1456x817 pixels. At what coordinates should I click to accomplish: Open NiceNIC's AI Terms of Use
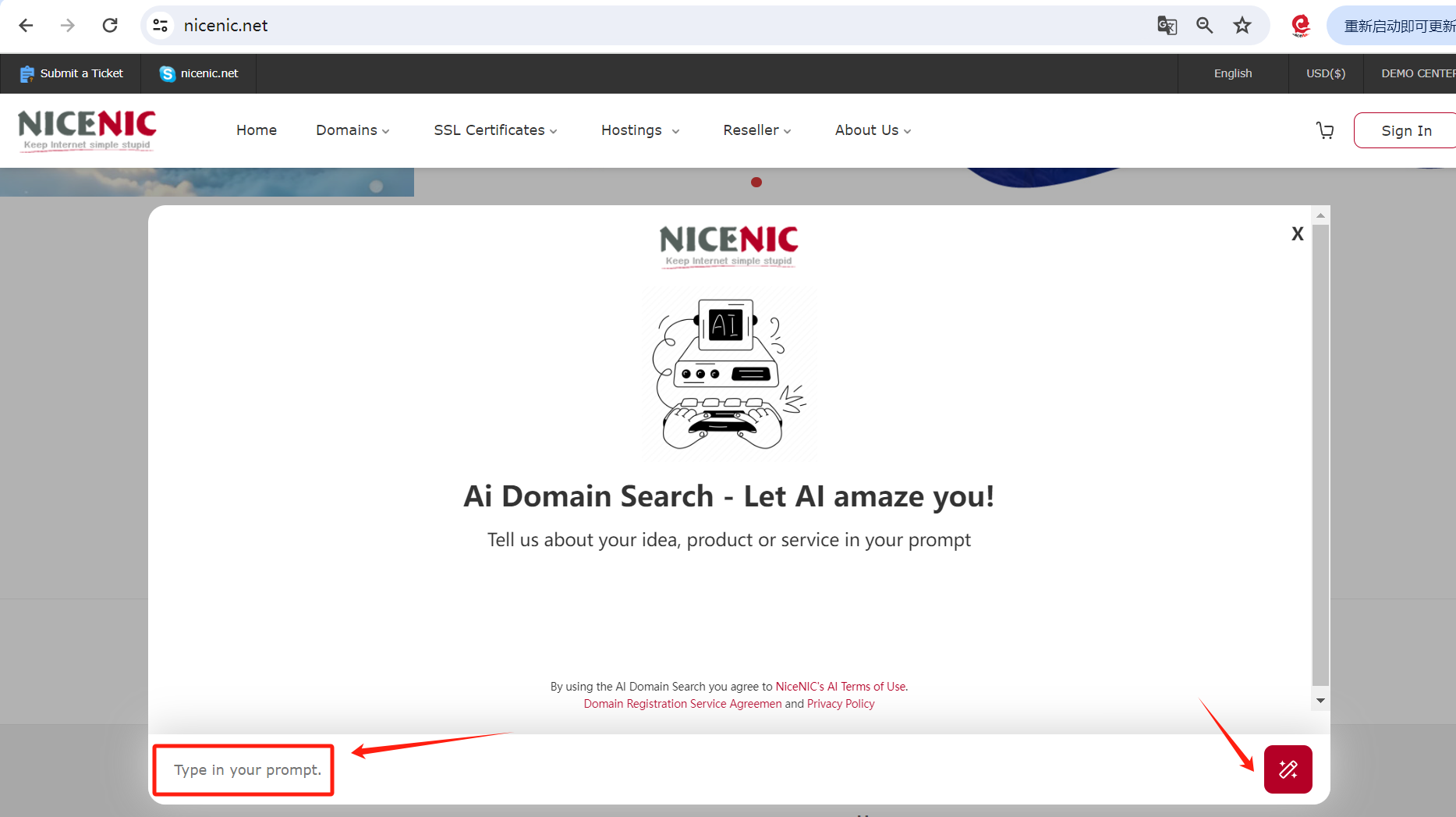pos(841,687)
